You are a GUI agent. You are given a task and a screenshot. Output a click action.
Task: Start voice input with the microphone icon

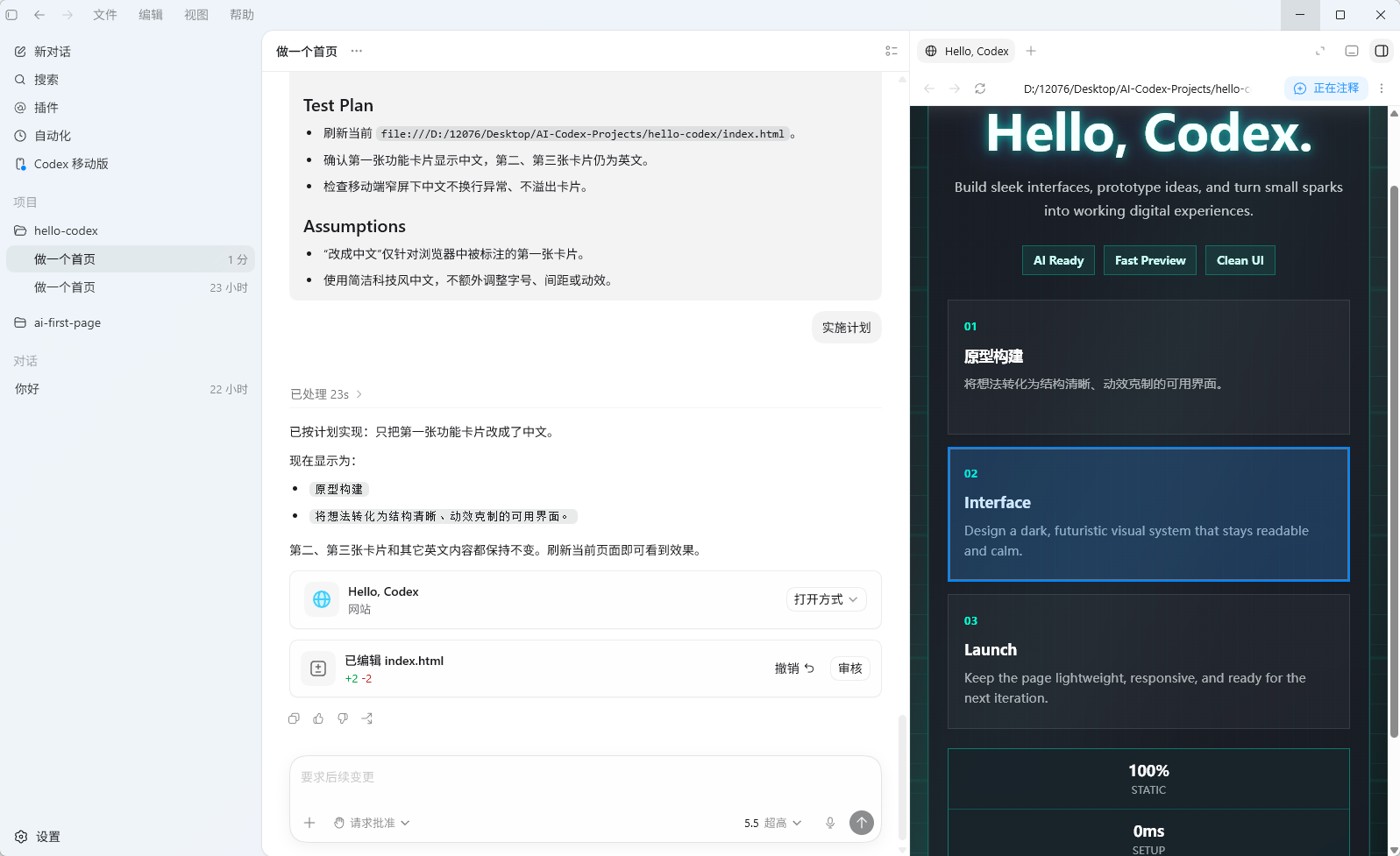click(x=830, y=823)
